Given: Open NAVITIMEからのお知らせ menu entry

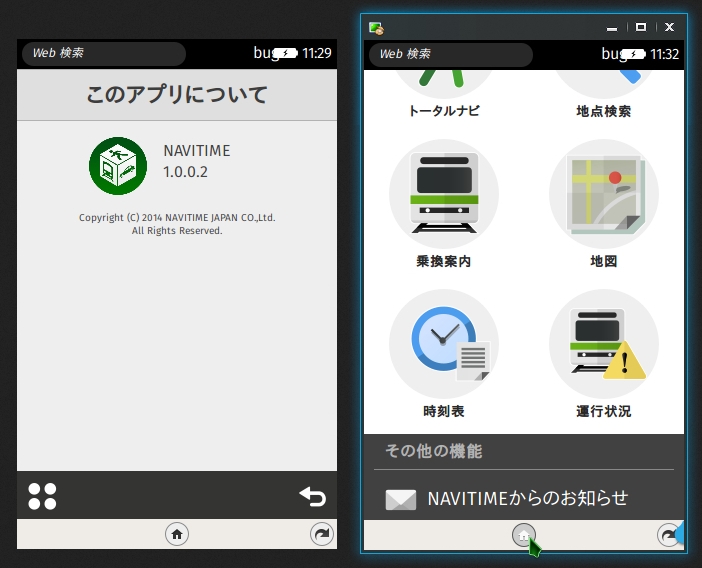Looking at the screenshot, I should click(524, 498).
